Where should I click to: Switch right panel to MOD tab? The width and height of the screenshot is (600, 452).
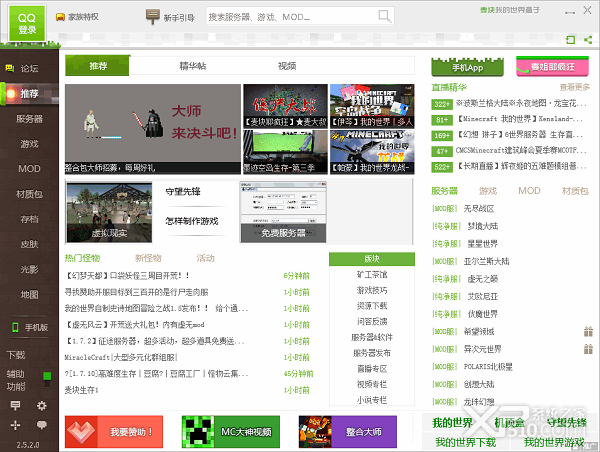pos(529,191)
